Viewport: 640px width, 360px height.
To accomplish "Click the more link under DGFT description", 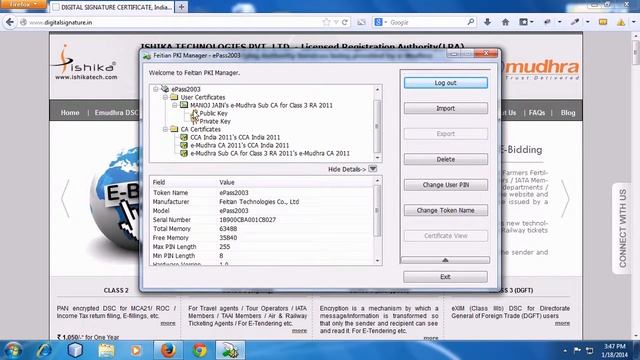I will click(x=562, y=323).
